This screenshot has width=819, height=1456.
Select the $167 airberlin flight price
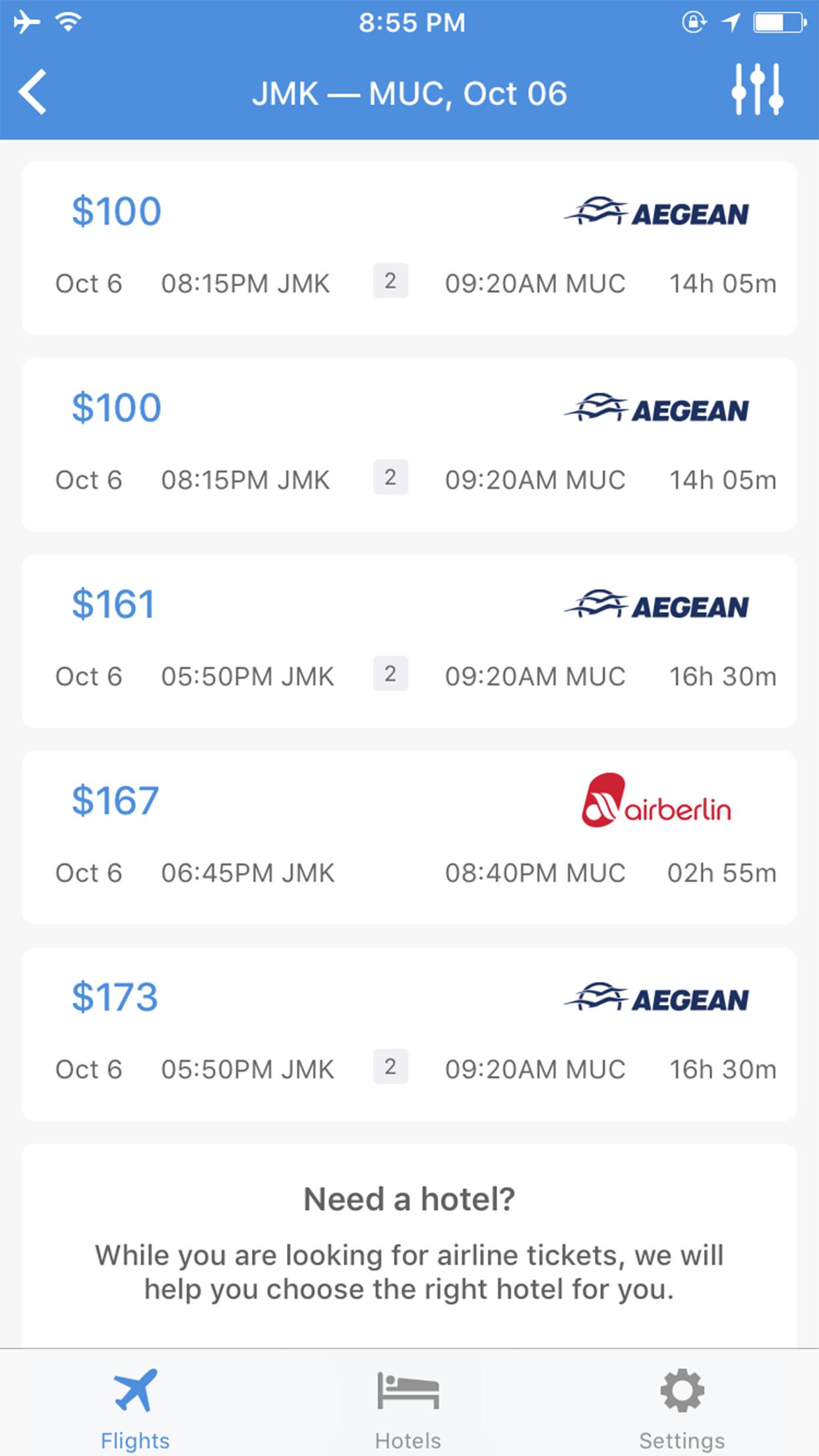pos(115,801)
